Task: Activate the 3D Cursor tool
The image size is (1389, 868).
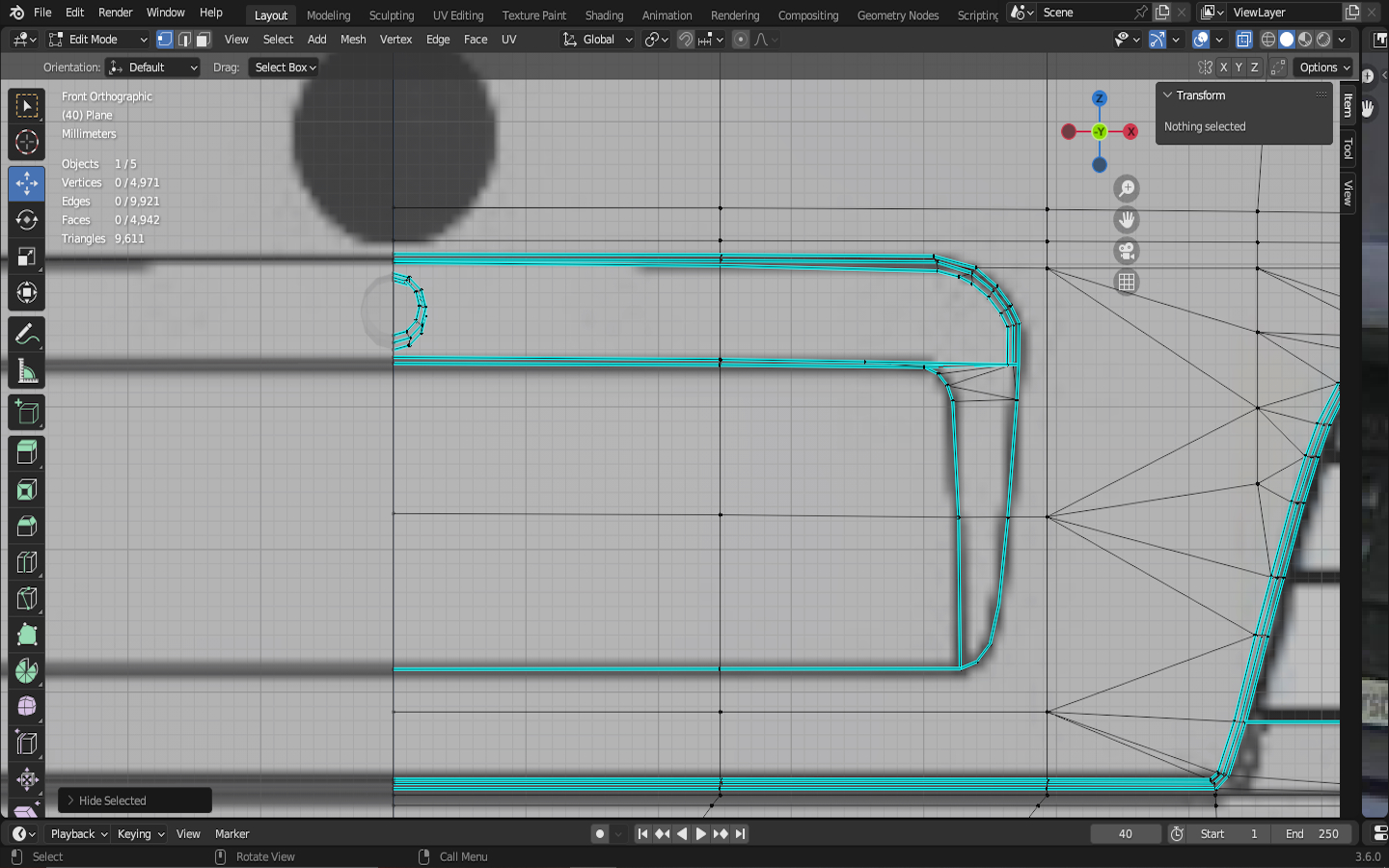Action: tap(27, 143)
